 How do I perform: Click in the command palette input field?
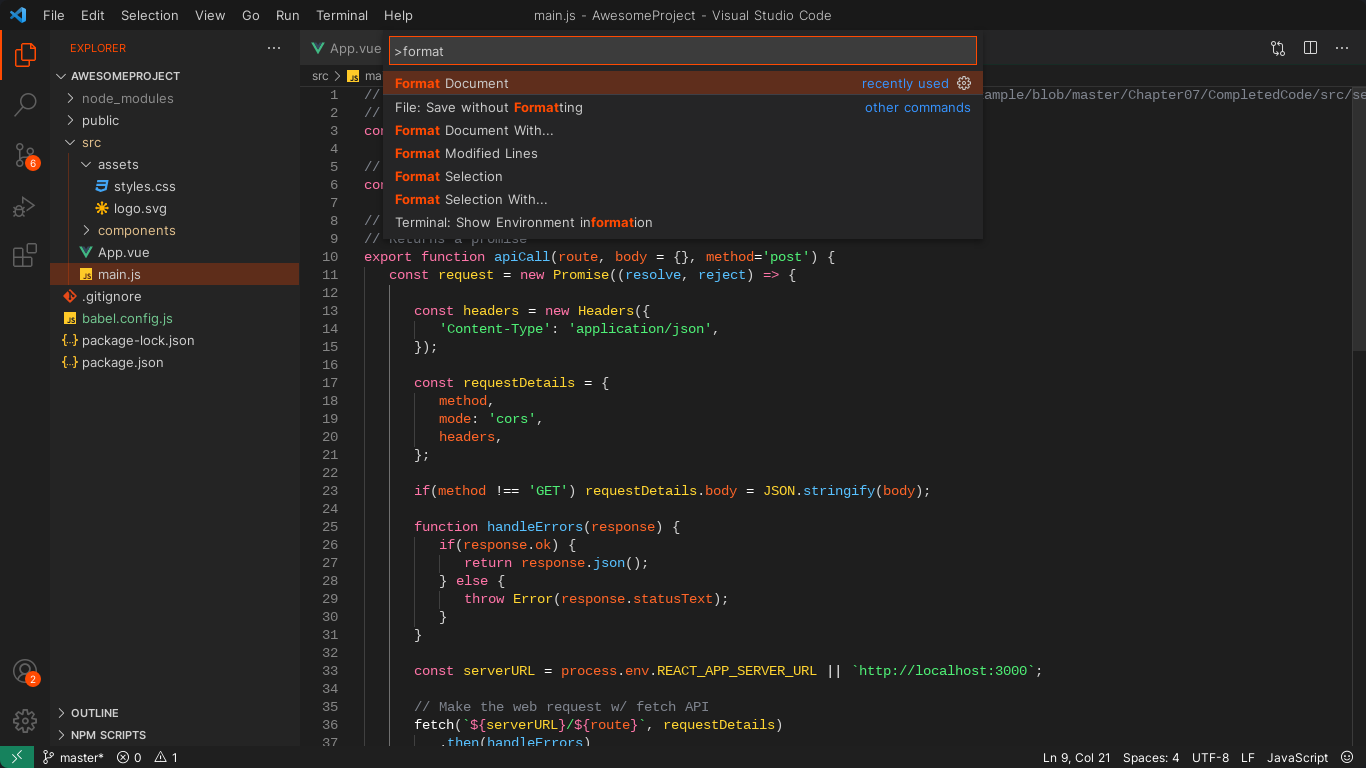[x=683, y=51]
